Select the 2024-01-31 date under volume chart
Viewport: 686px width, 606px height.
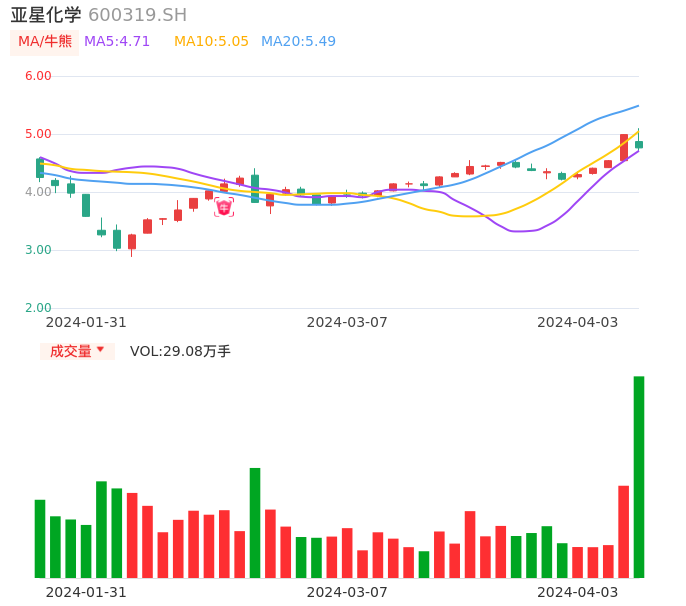pyautogui.click(x=86, y=592)
